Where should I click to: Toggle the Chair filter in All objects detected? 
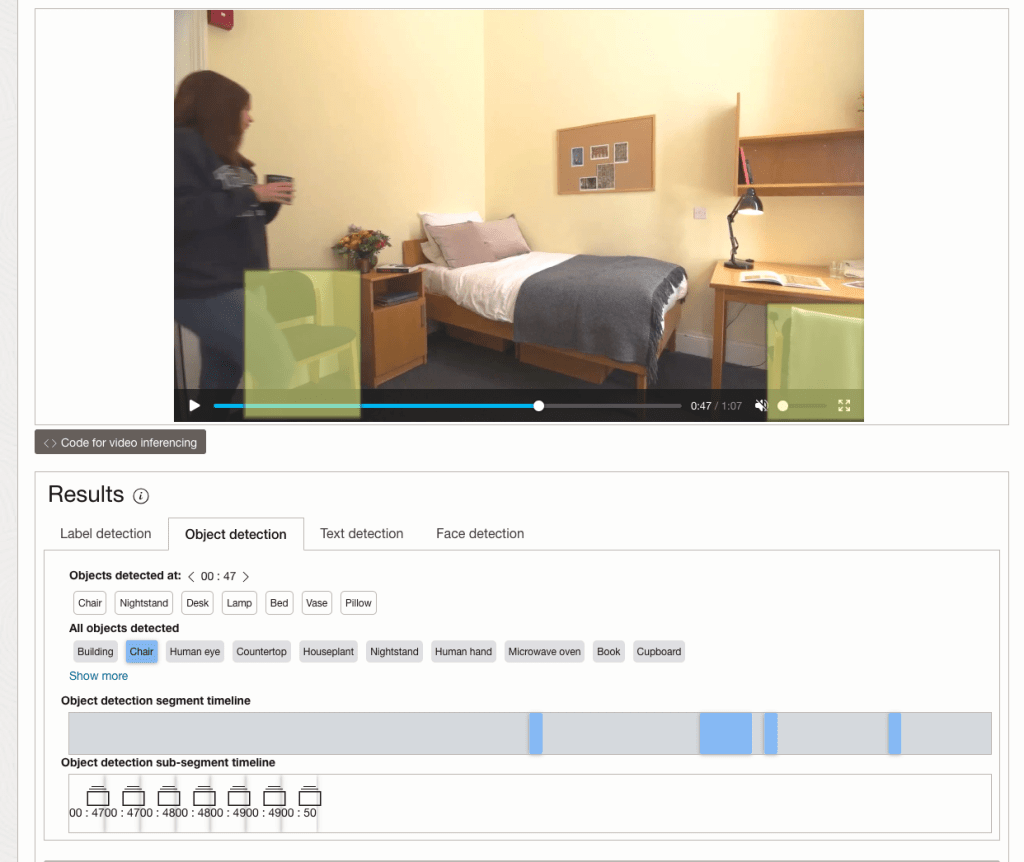[x=142, y=652]
